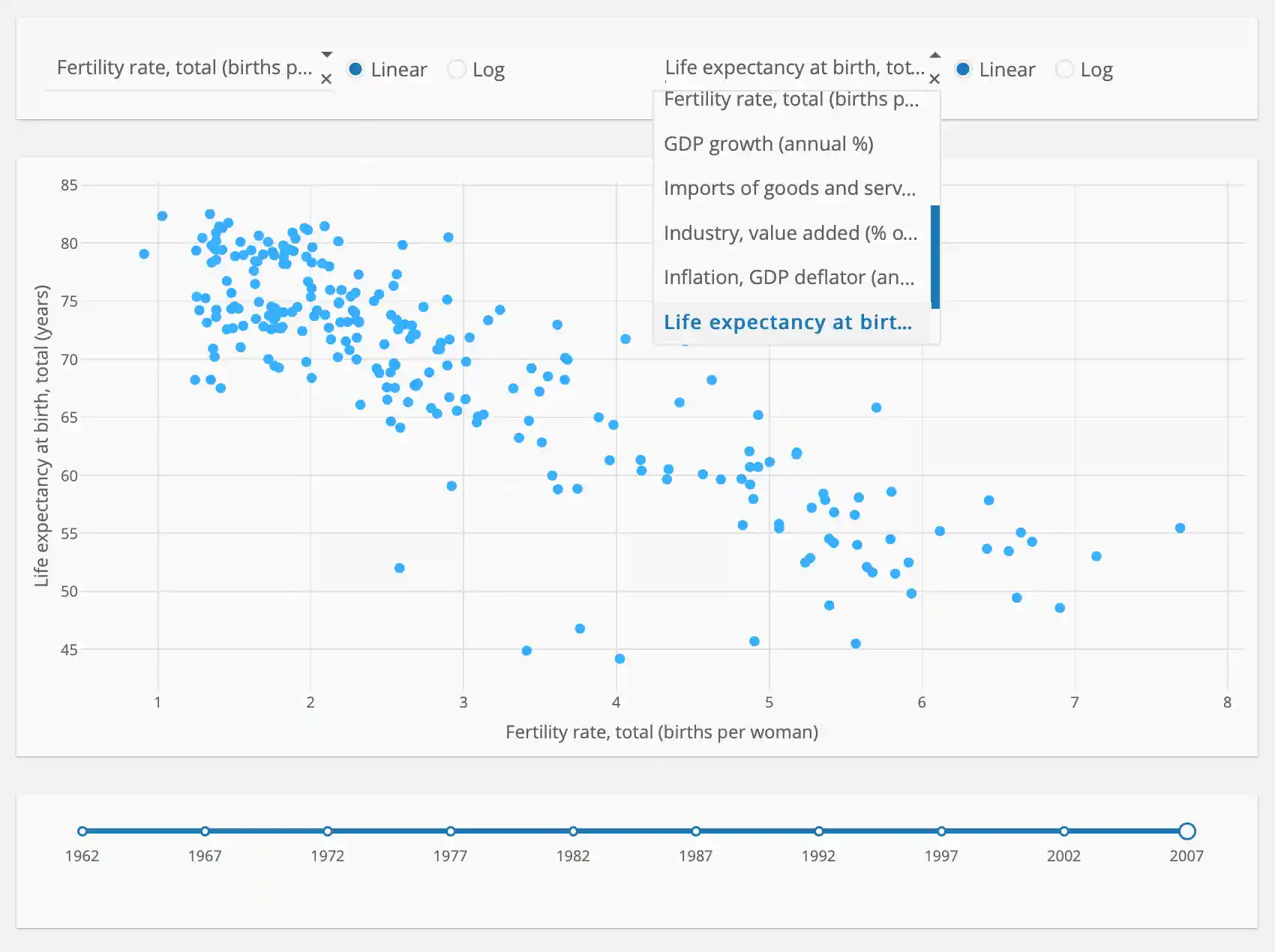The width and height of the screenshot is (1275, 952).
Task: Choose Imports of goods and services option
Action: click(x=790, y=188)
